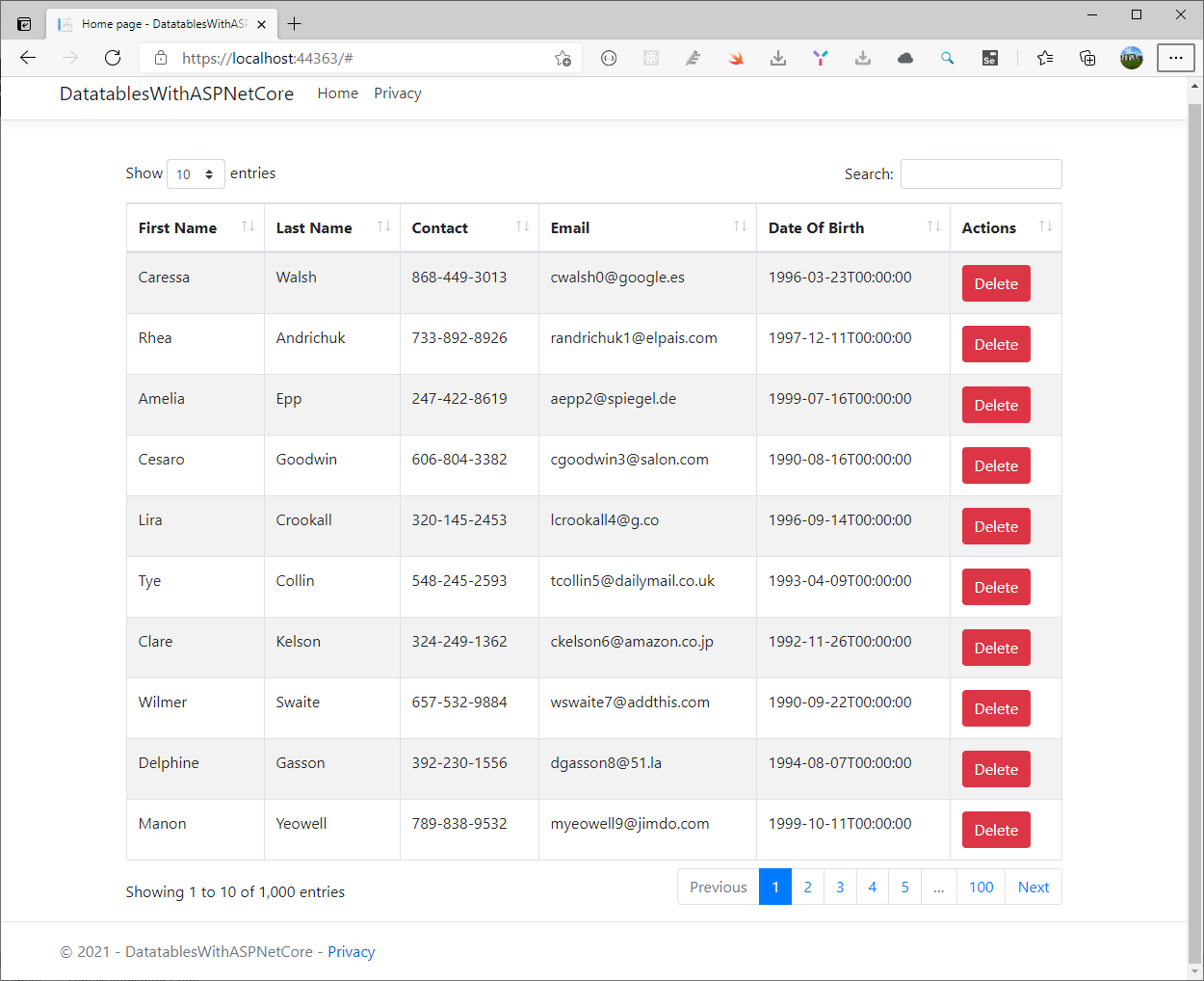Open the Selenium IDE extension
This screenshot has width=1204, height=981.
(989, 58)
